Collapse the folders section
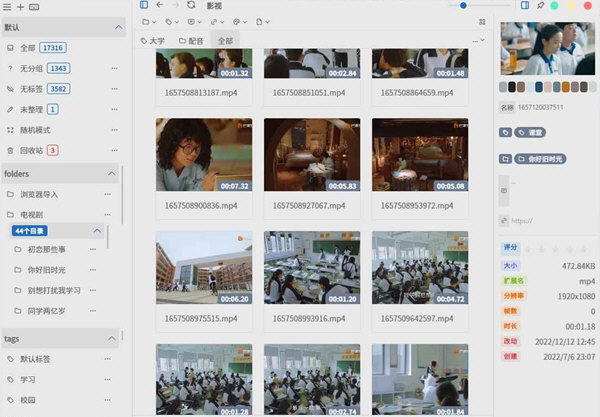600x417 pixels. tap(112, 173)
